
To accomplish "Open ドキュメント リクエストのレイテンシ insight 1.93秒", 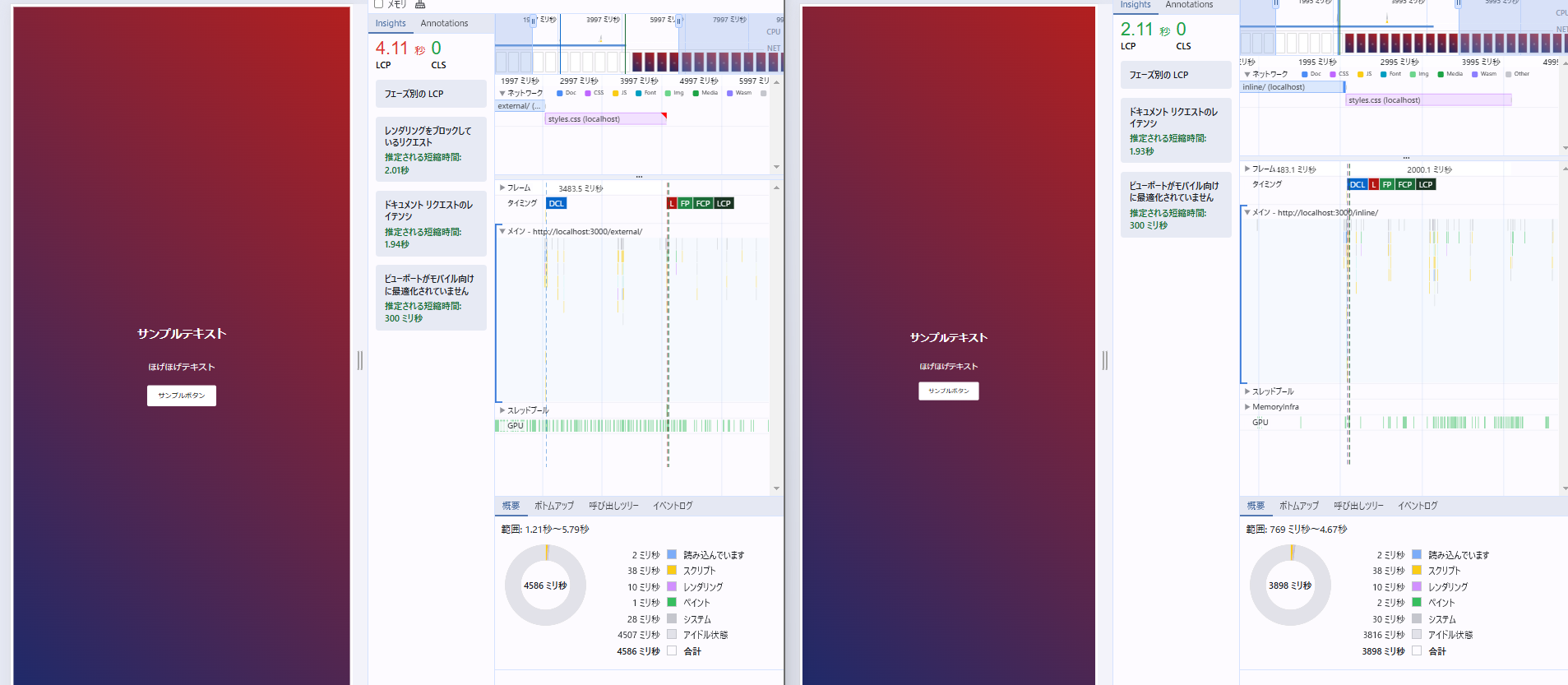I will coord(1176,130).
